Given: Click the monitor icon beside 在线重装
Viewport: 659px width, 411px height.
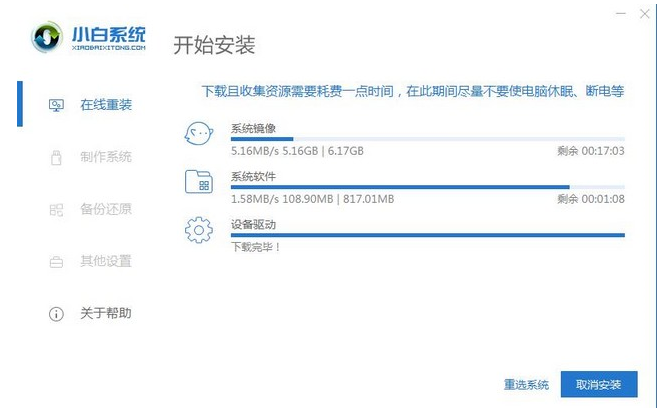Looking at the screenshot, I should 56,105.
